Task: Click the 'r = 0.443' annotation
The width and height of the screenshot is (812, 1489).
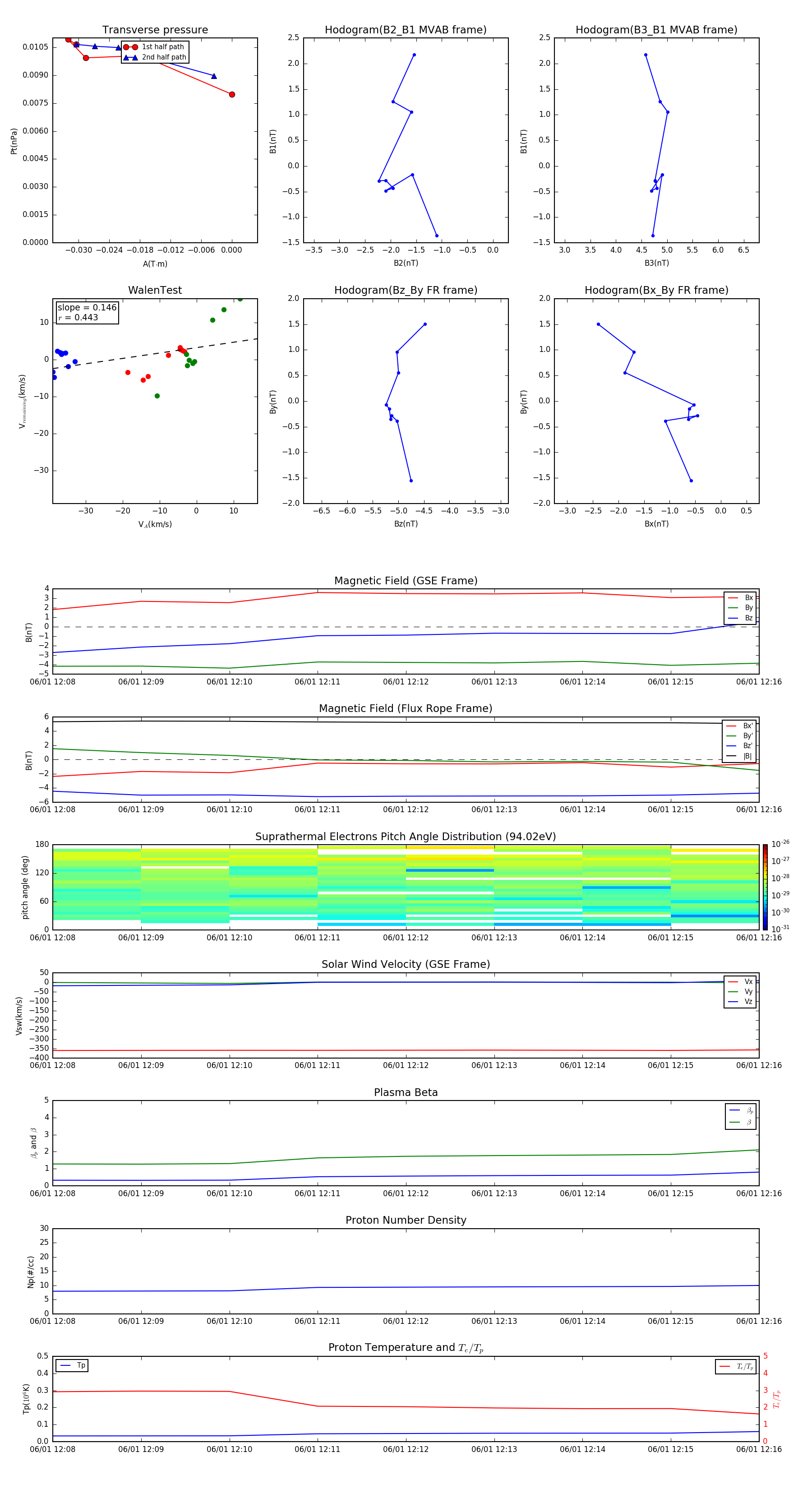Action: point(78,317)
